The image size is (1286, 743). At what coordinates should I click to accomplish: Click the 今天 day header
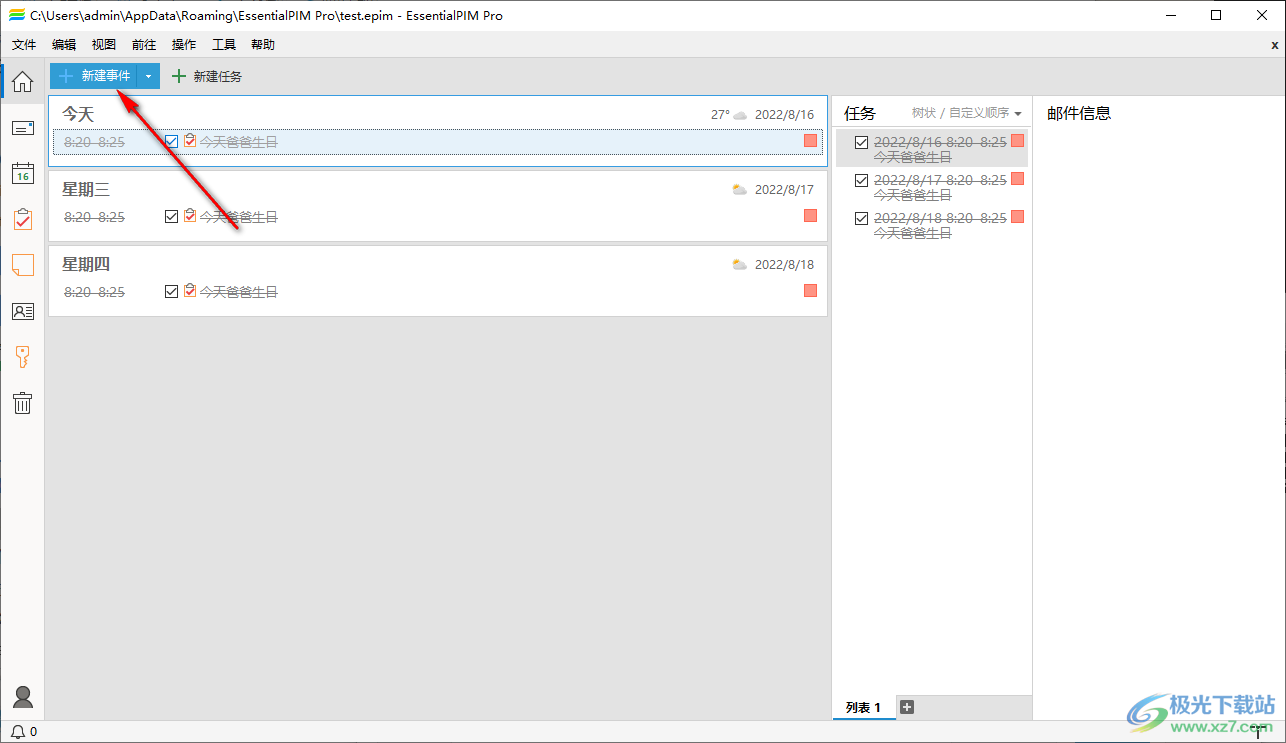tap(78, 114)
